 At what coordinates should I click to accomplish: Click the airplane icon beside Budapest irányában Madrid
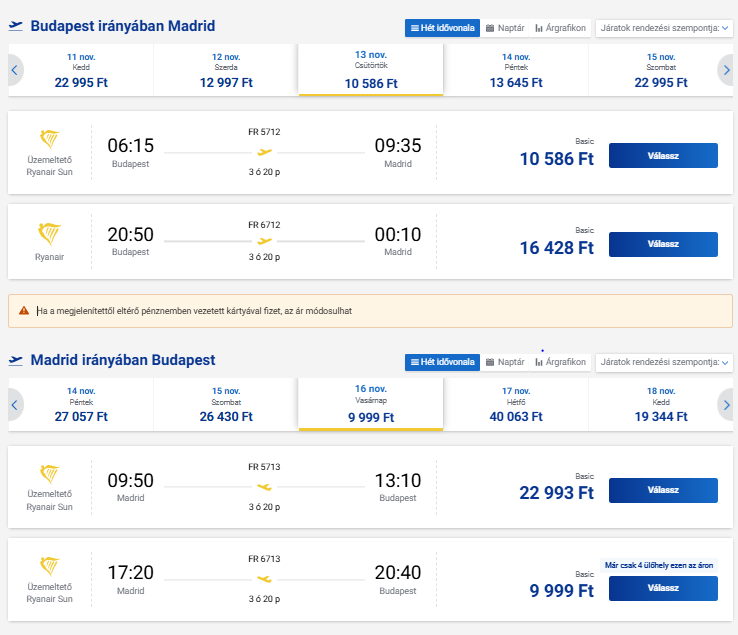[17, 26]
